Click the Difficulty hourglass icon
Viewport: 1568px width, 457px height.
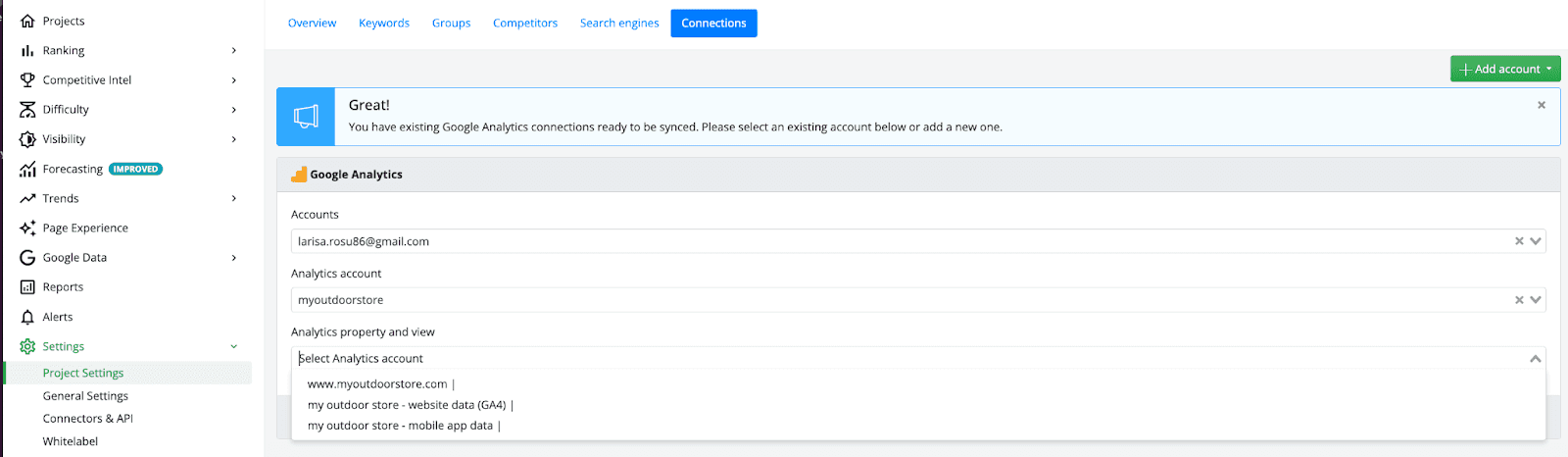tap(27, 109)
